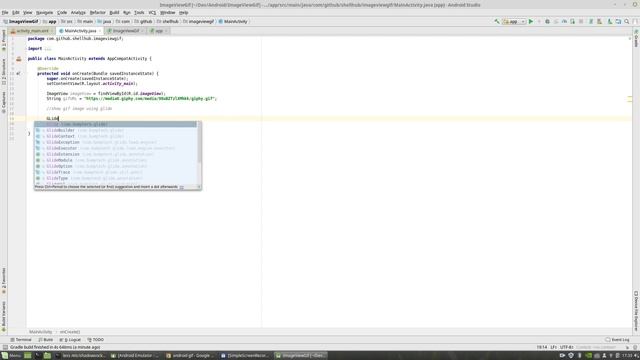Switch to Android Emulator window in taskbar
The height and width of the screenshot is (360, 640).
tap(135, 356)
